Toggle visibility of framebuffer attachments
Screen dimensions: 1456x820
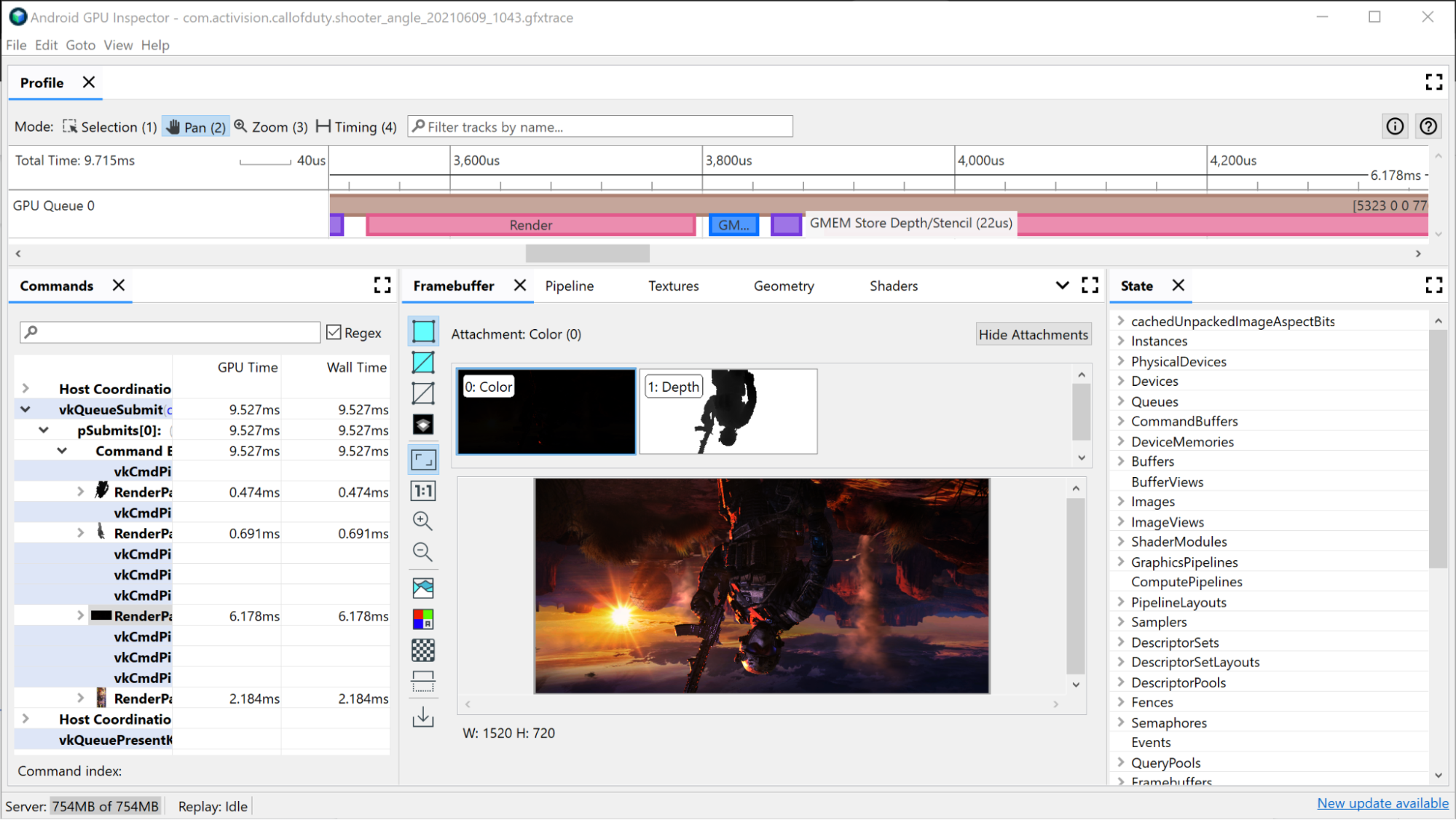[x=1032, y=334]
